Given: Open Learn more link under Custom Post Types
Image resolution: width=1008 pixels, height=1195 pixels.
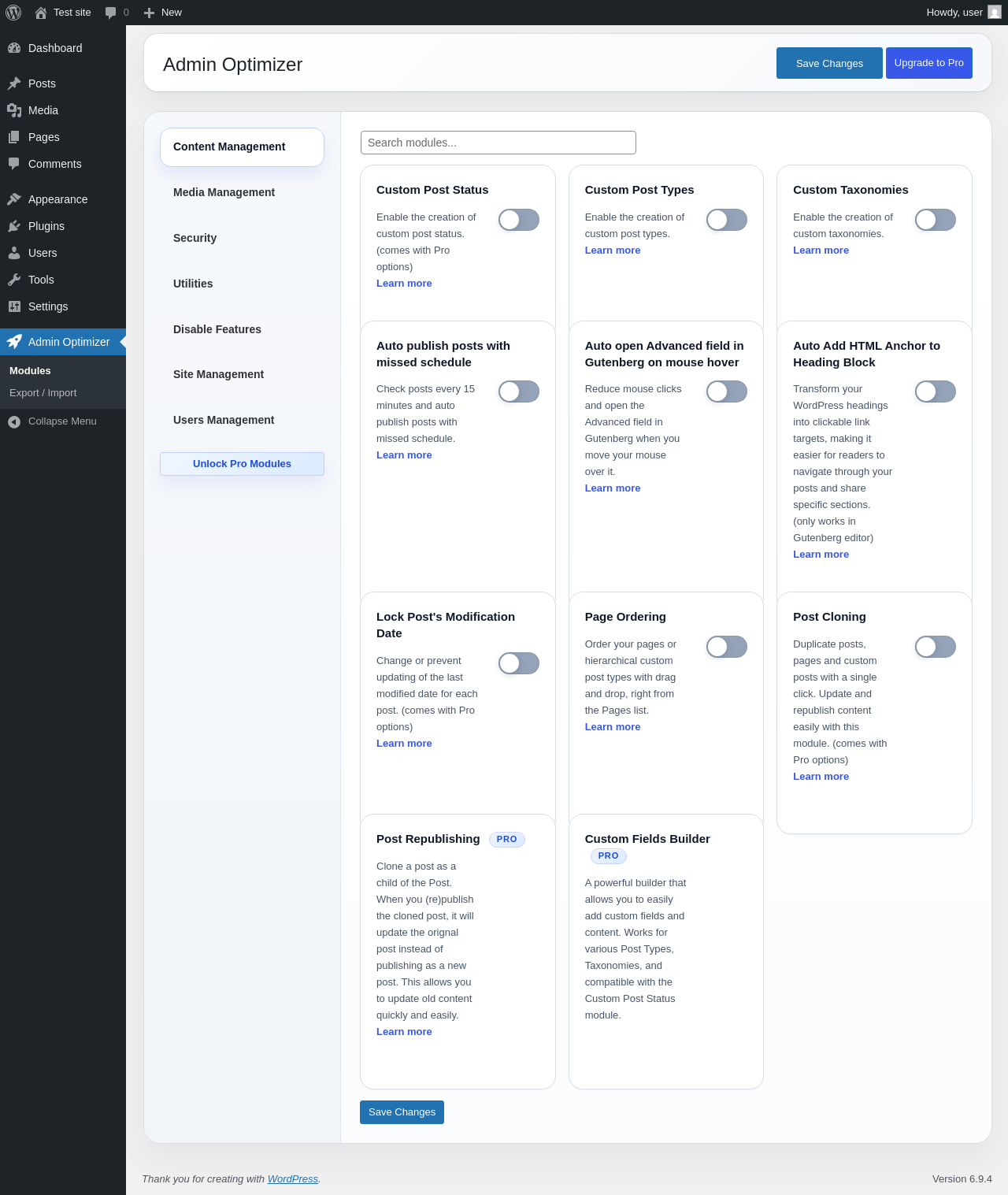Looking at the screenshot, I should coord(612,251).
